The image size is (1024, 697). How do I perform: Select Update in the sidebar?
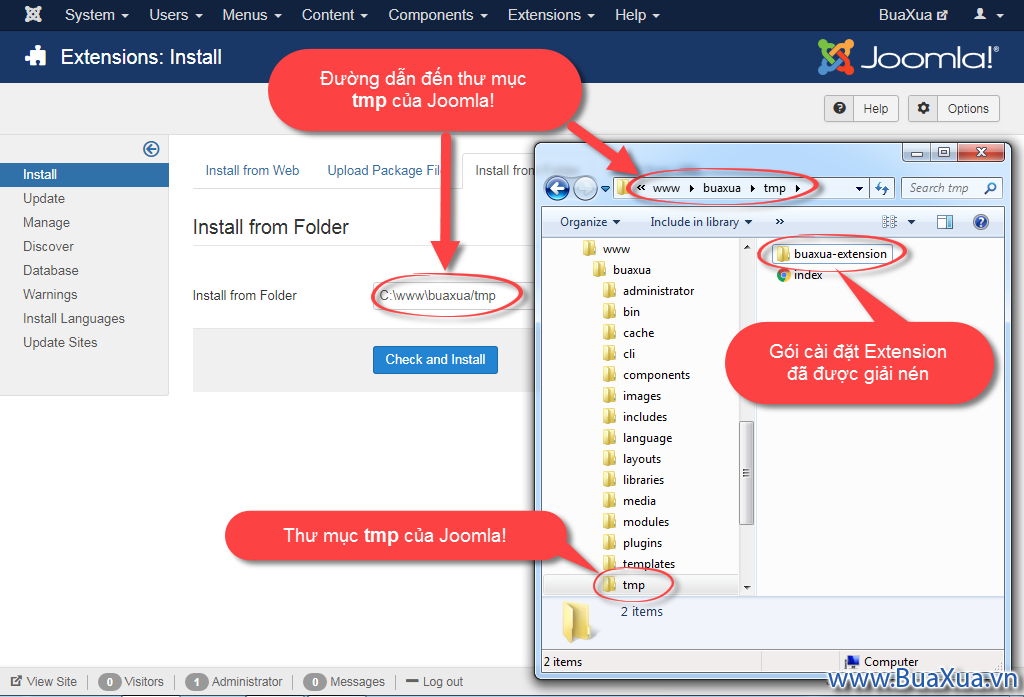pos(44,199)
